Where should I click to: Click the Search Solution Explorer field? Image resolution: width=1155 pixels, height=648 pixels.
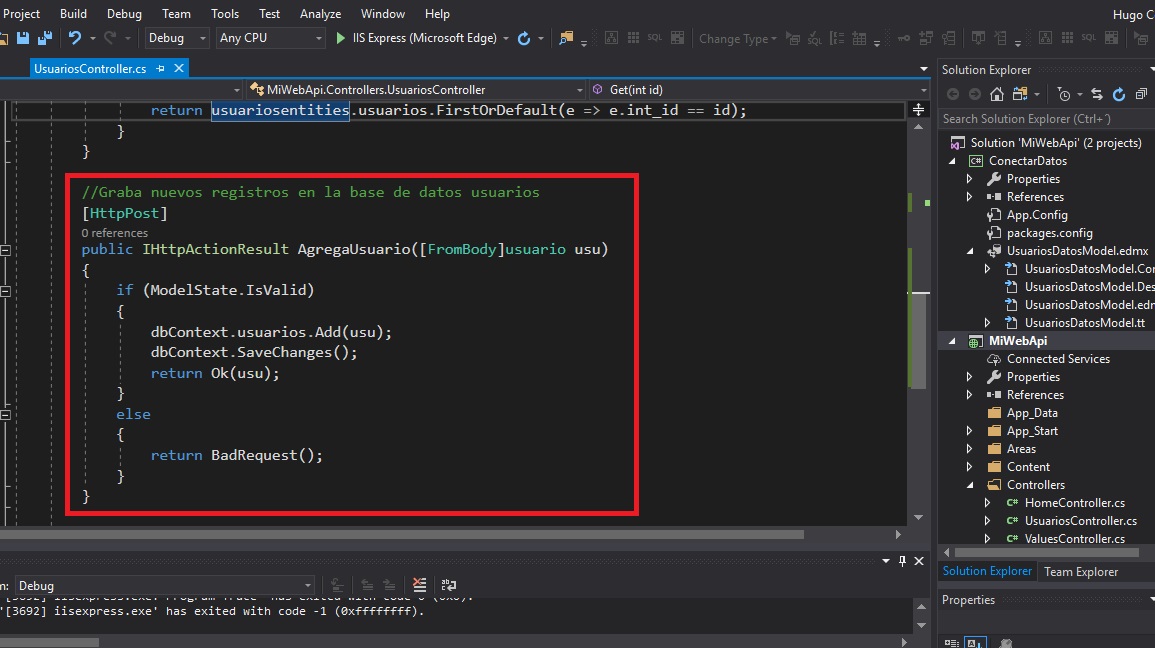(x=1040, y=118)
